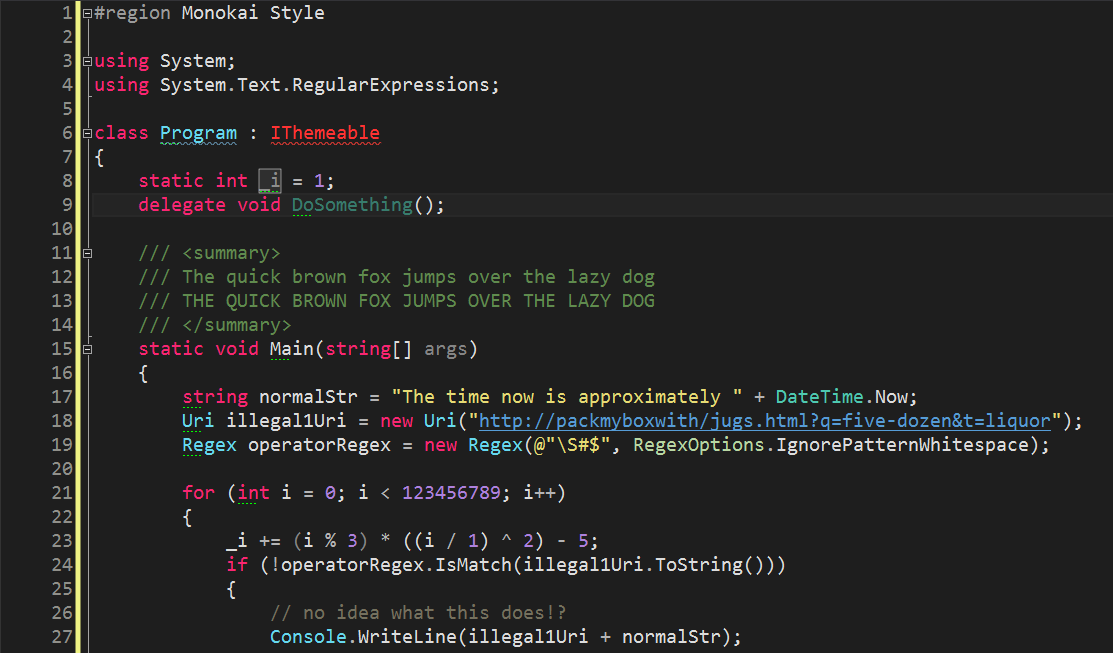Click the breakpoint margin next to line 17

[20, 396]
